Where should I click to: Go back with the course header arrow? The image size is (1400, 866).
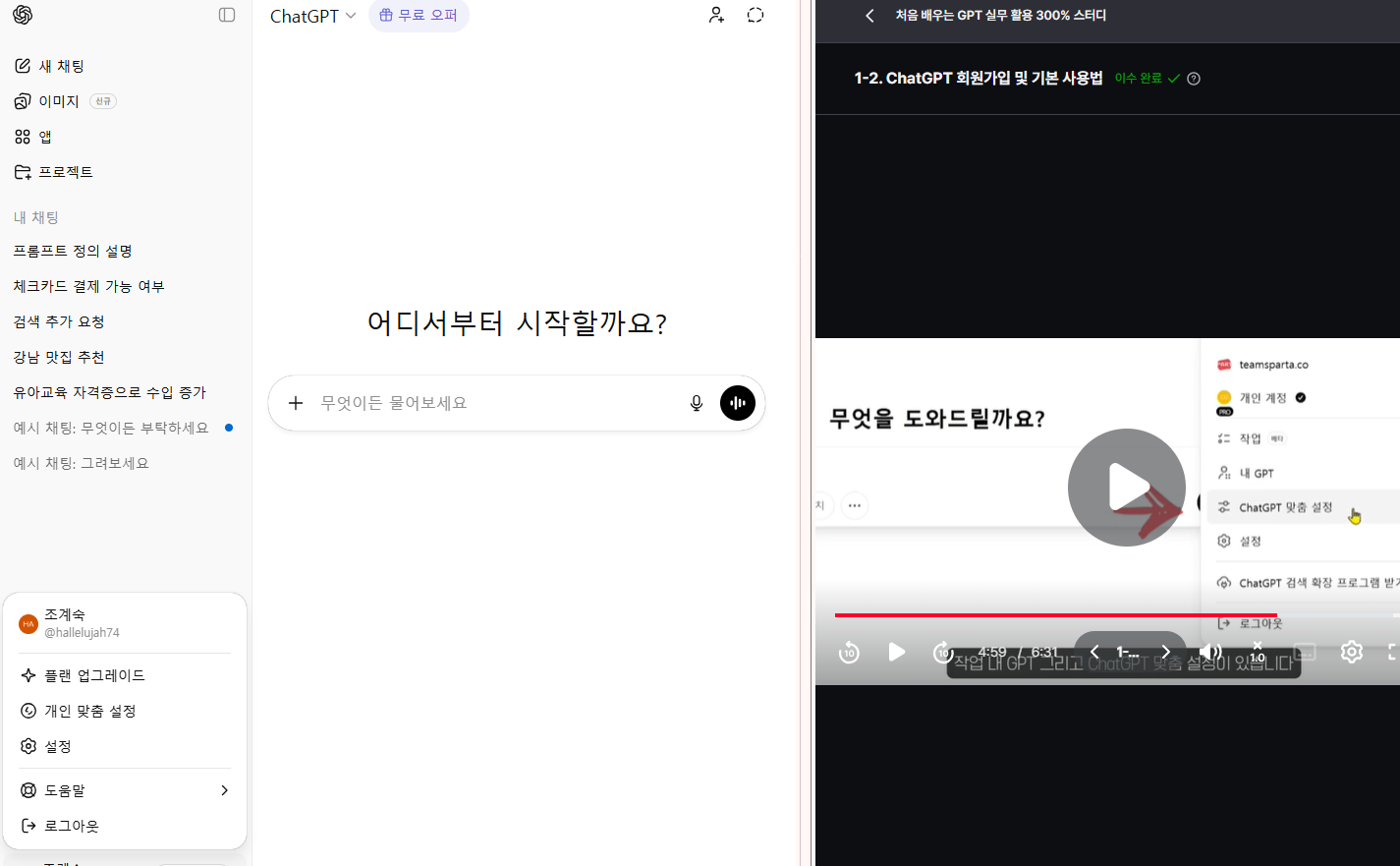coord(869,16)
